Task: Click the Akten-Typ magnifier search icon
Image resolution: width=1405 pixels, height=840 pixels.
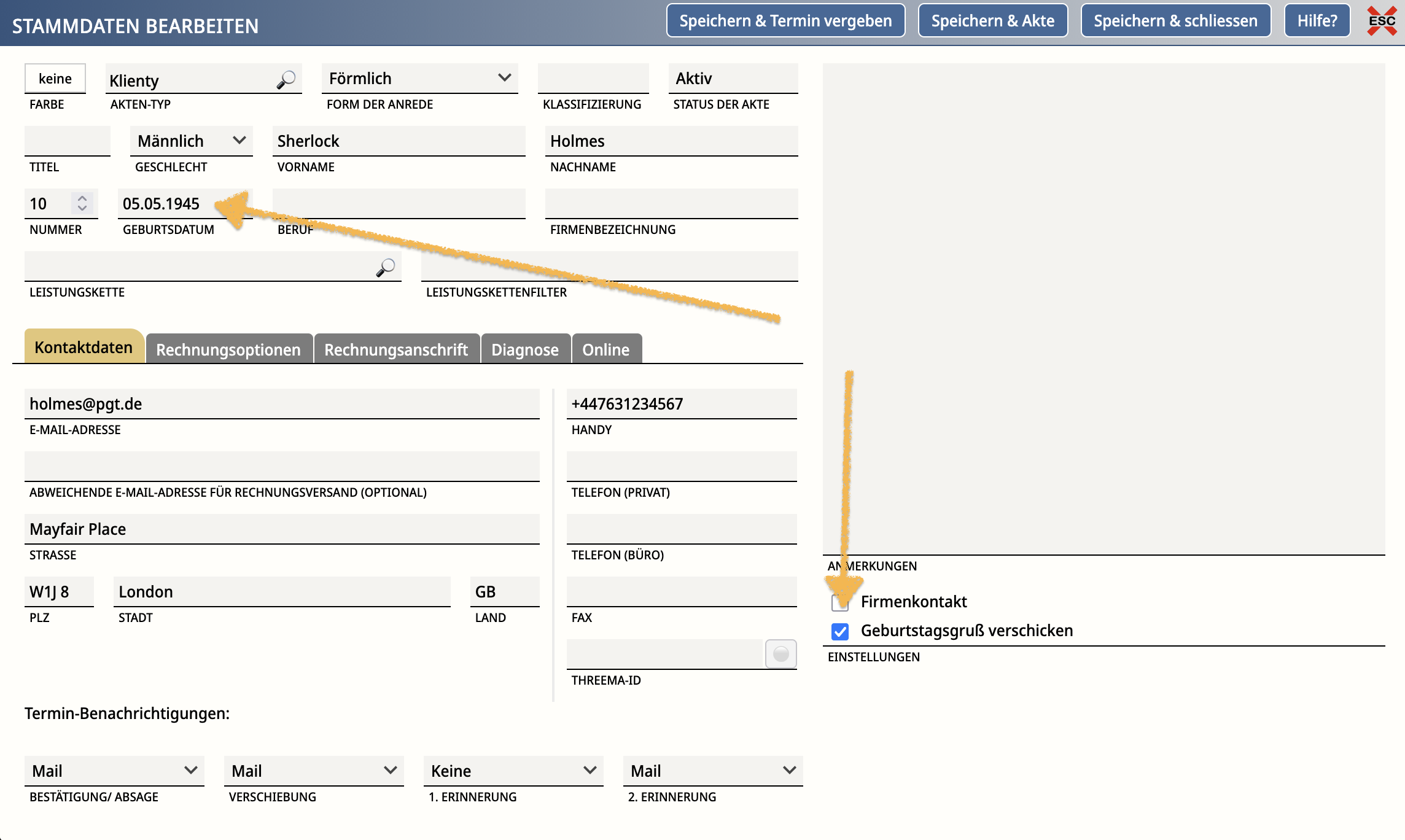Action: (x=286, y=80)
